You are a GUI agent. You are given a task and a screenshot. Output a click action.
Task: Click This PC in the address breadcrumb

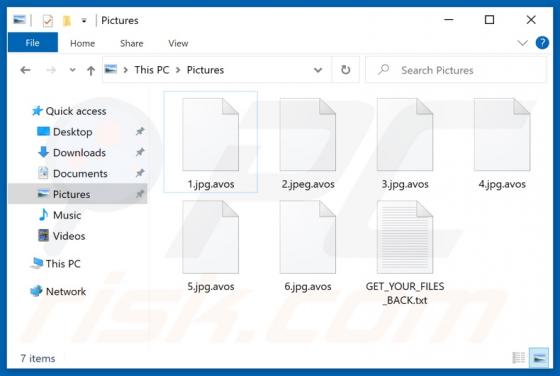152,70
